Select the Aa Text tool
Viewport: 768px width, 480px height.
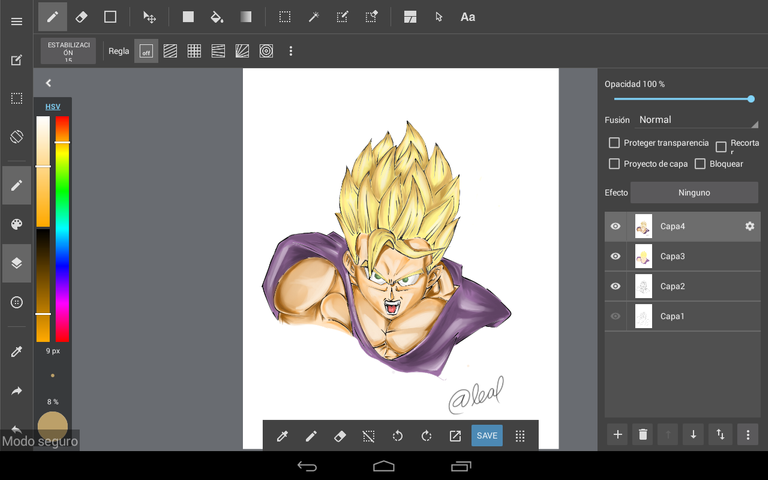point(468,17)
